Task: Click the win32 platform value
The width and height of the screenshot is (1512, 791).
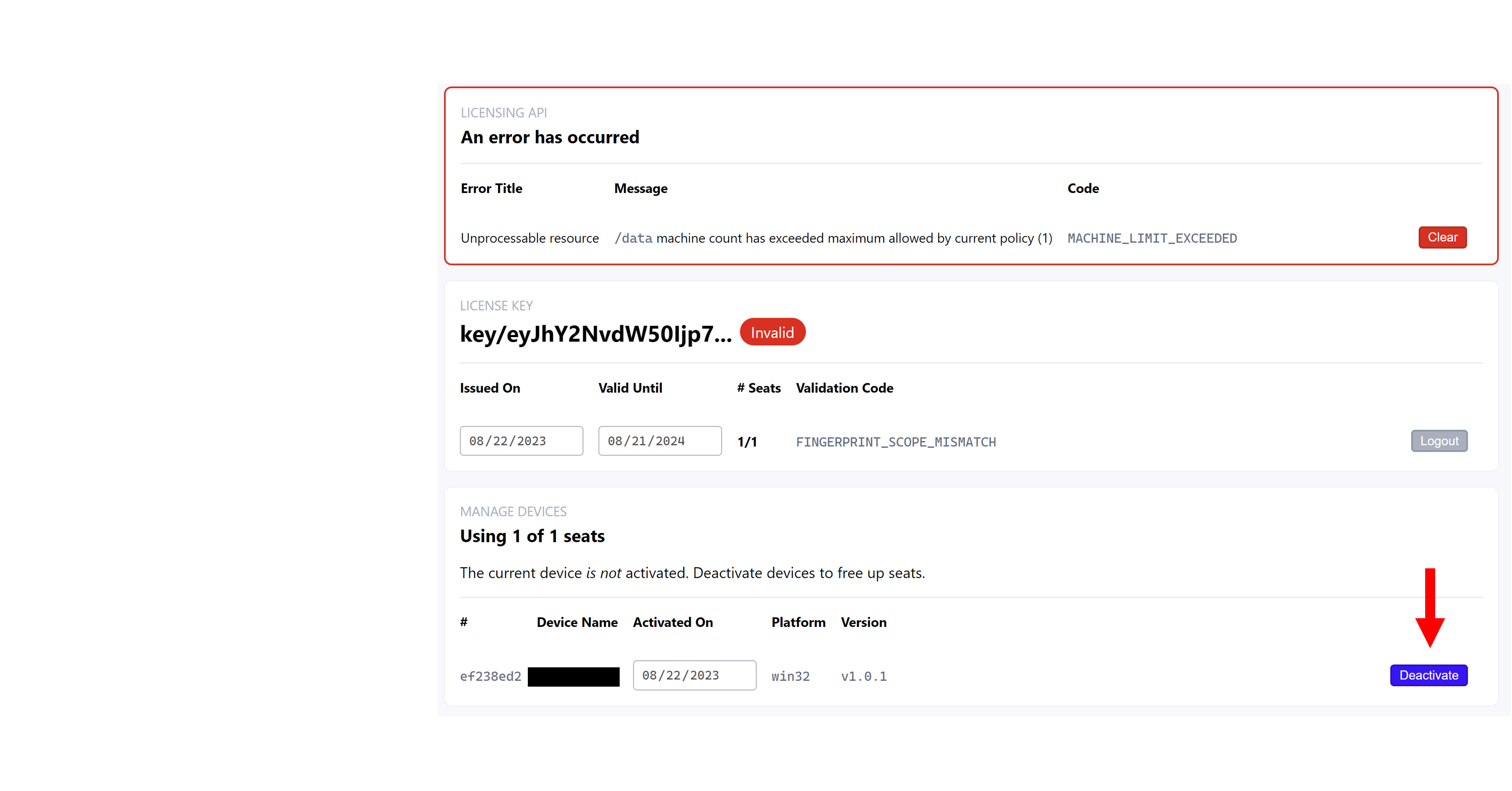Action: 790,677
